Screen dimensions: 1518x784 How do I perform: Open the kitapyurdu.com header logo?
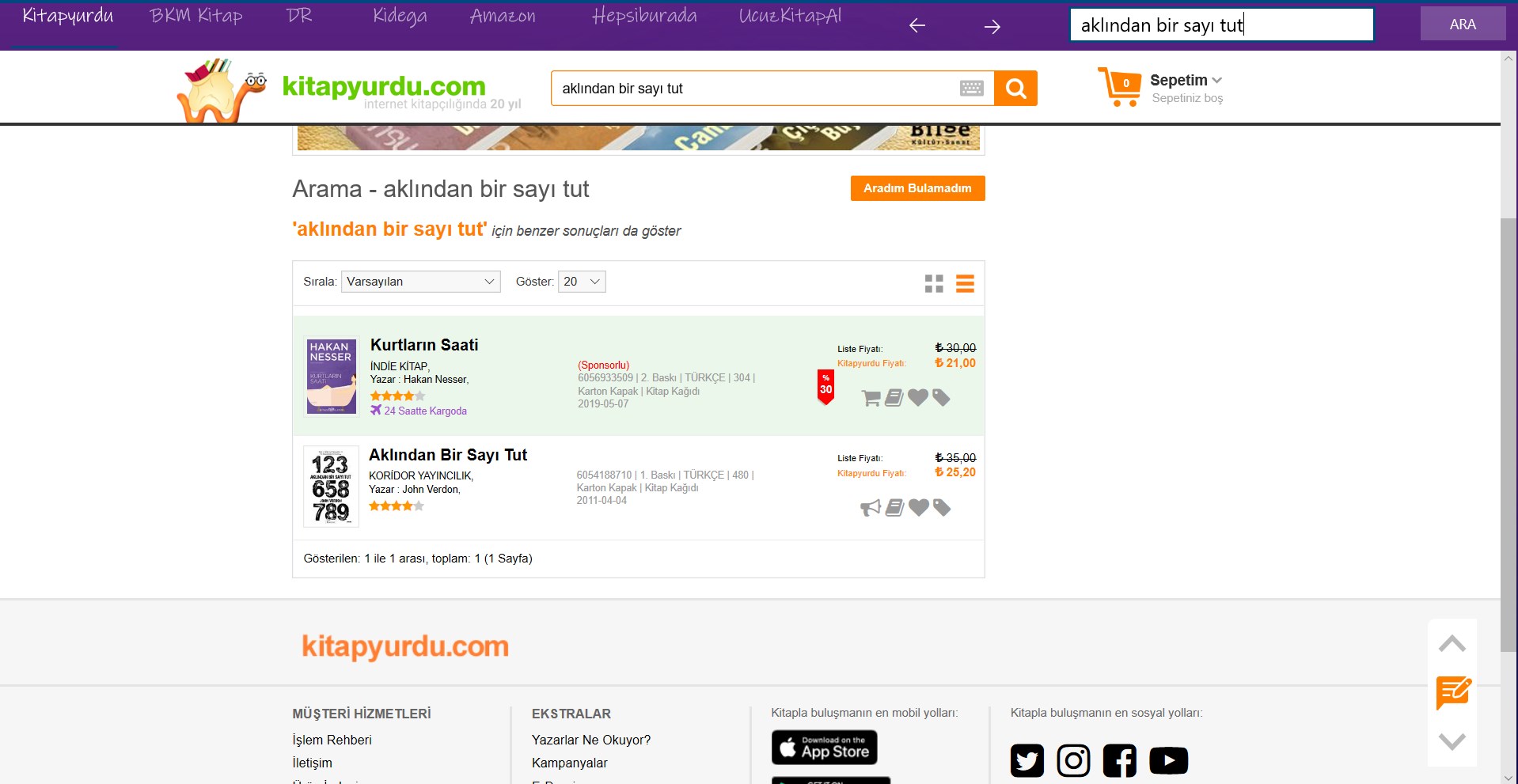(x=348, y=90)
